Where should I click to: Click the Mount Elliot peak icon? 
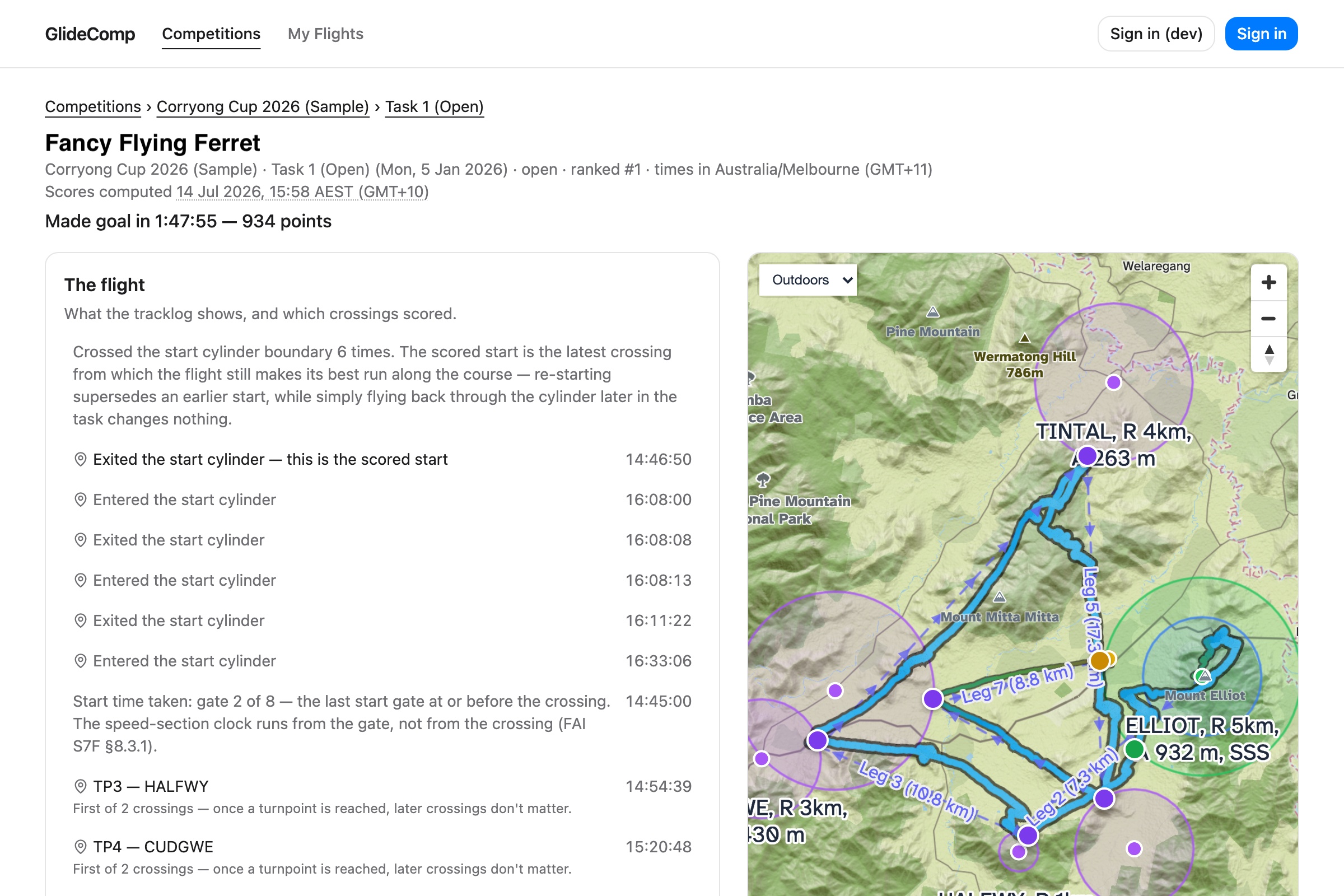(1203, 676)
